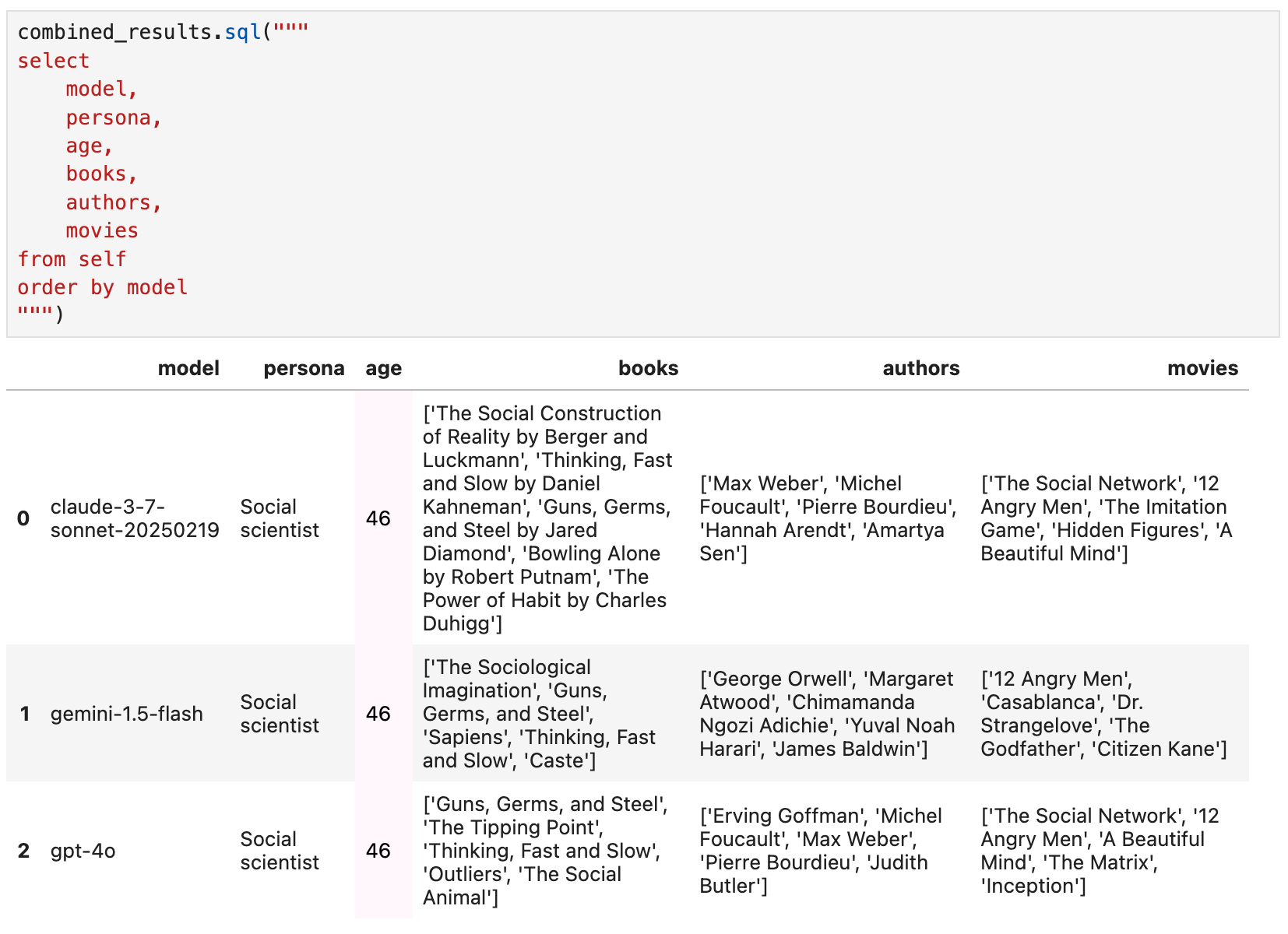The height and width of the screenshot is (934, 1288).
Task: Click the 'persona' column header
Action: coord(304,368)
